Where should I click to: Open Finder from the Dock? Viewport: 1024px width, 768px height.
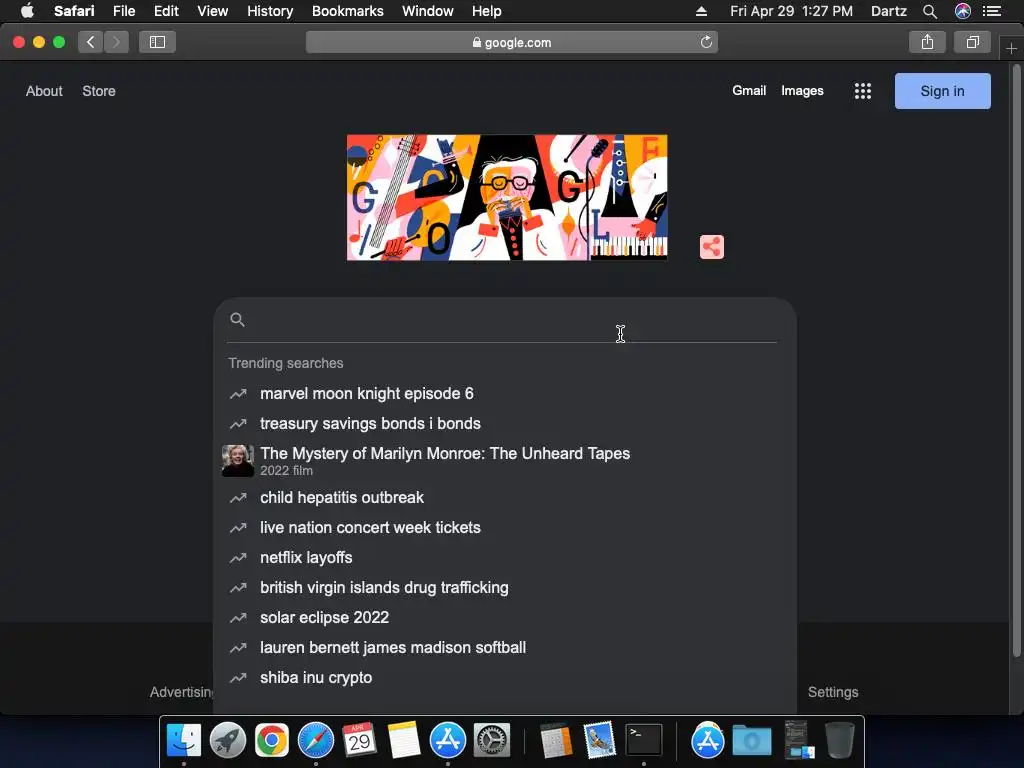point(184,740)
